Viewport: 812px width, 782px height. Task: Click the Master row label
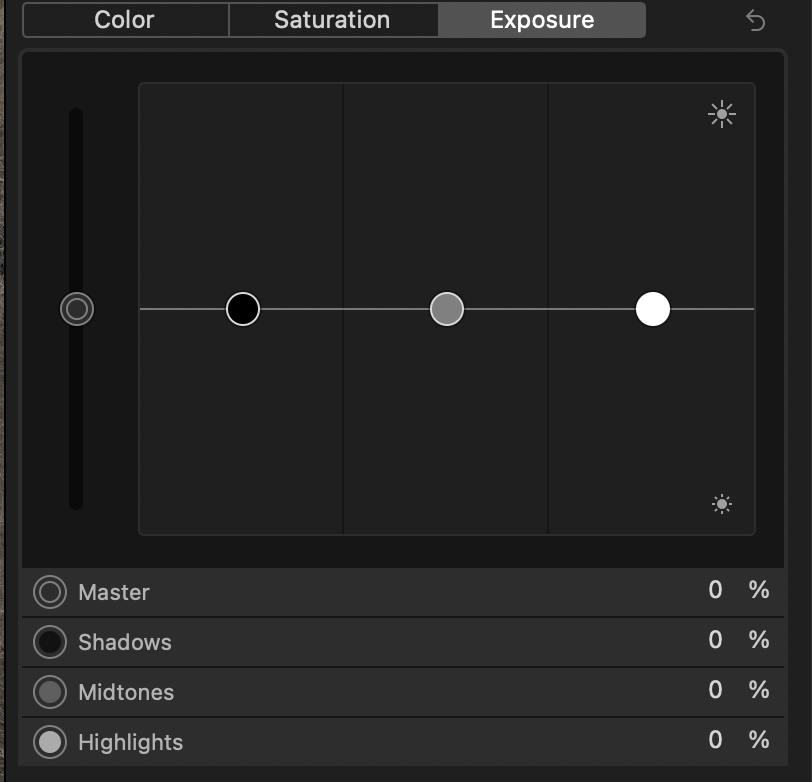(x=114, y=593)
